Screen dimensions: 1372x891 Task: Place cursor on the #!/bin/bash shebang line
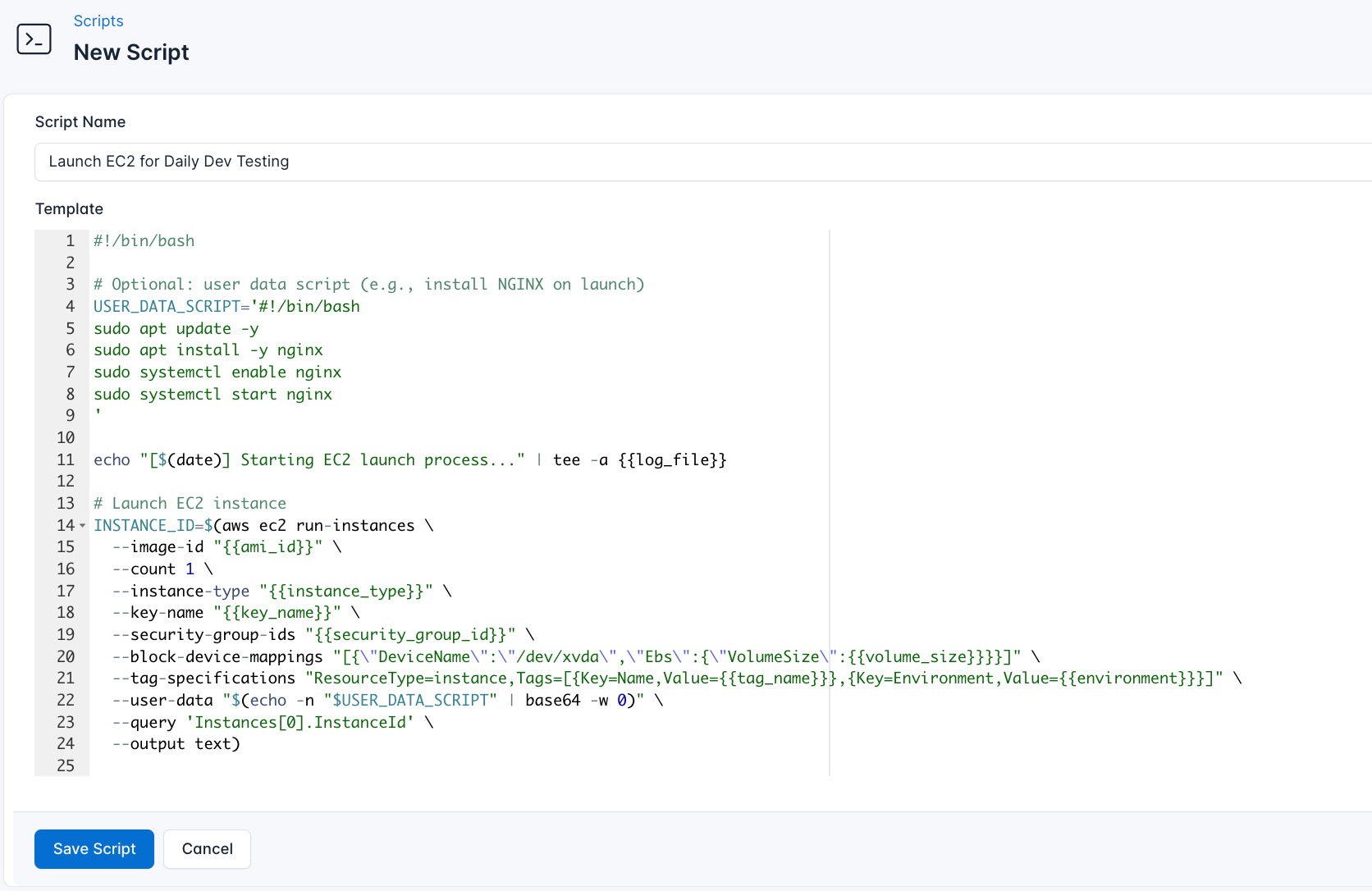[x=144, y=240]
